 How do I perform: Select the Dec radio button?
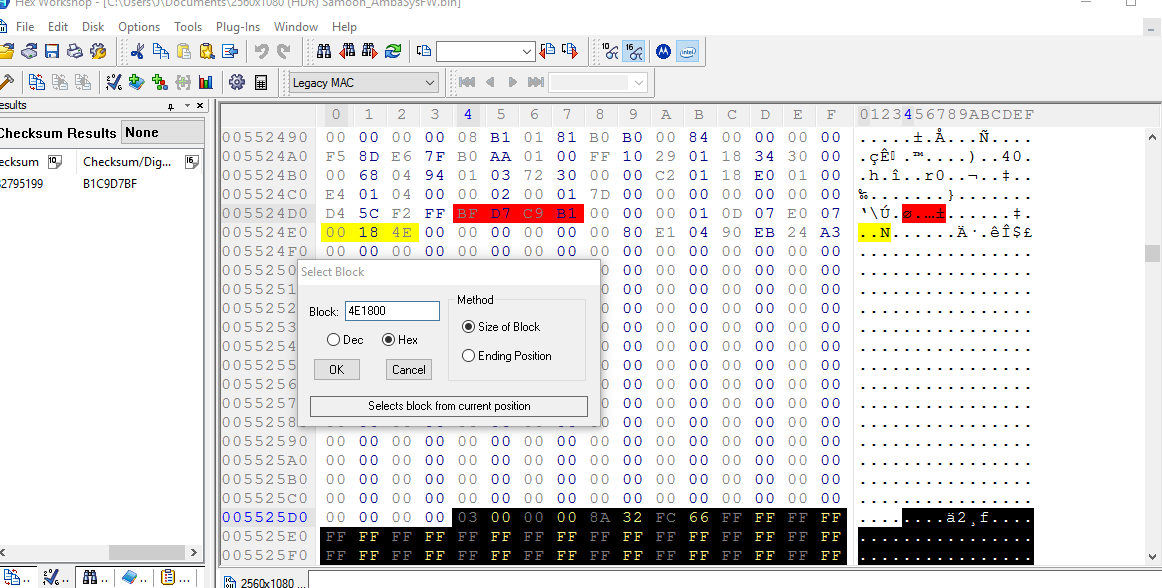pos(335,340)
